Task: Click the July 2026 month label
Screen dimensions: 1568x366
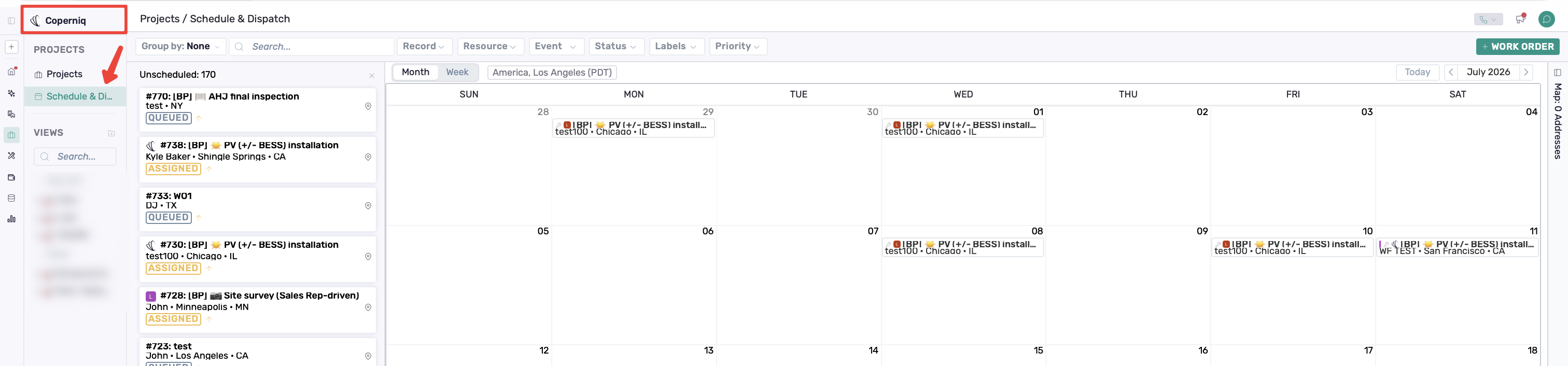Action: [1488, 72]
